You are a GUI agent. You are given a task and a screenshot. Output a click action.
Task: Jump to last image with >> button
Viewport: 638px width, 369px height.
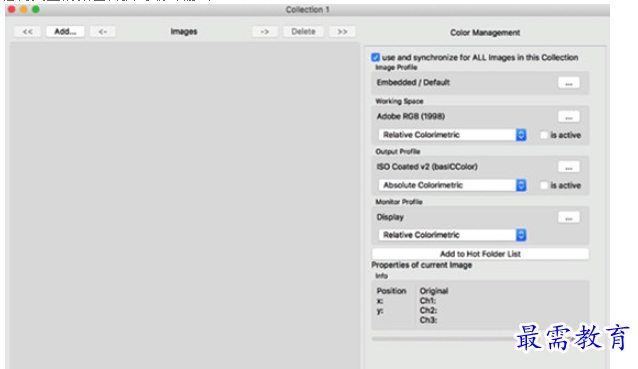[x=342, y=32]
